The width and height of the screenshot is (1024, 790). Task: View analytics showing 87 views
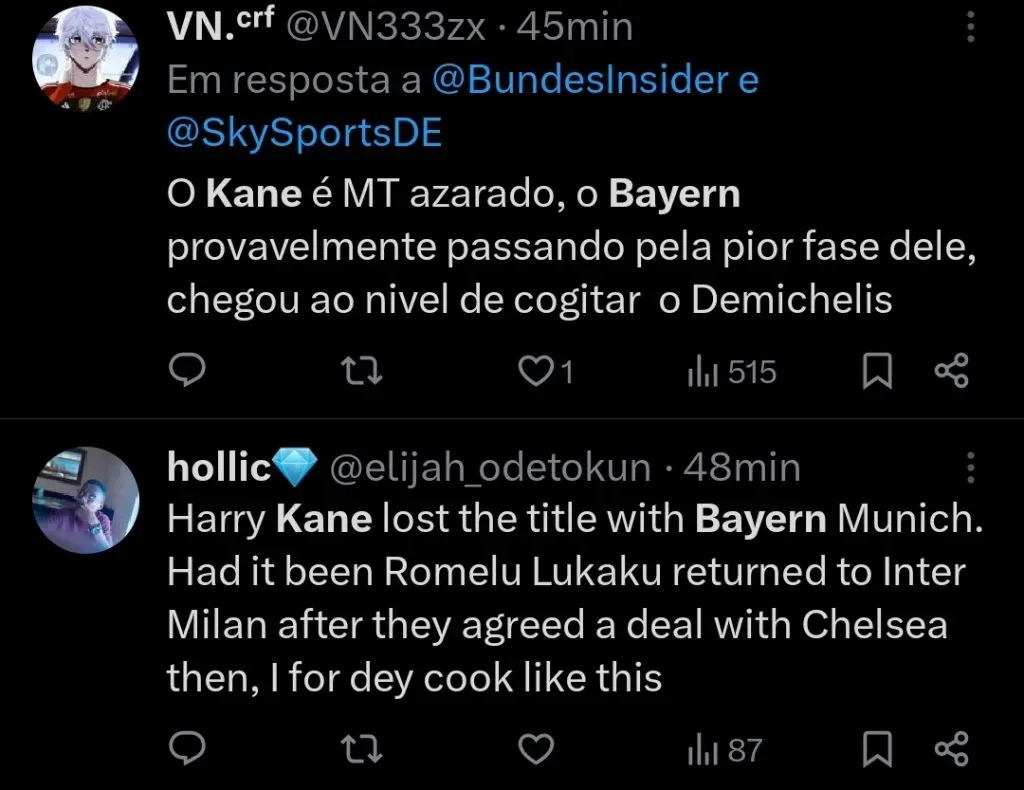click(725, 749)
